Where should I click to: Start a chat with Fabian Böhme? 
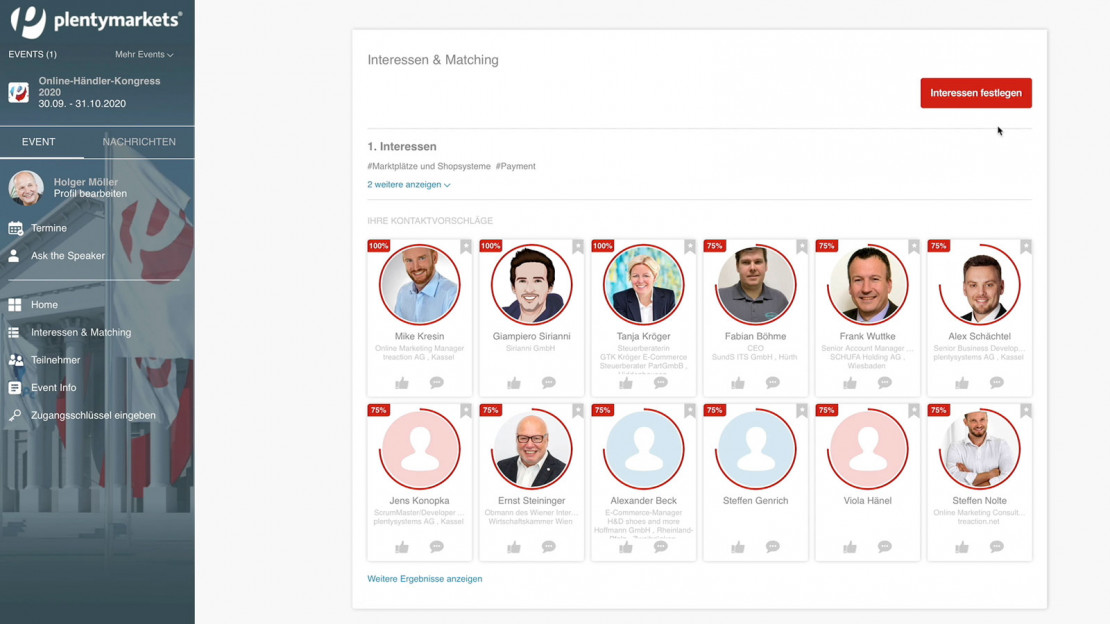772,383
